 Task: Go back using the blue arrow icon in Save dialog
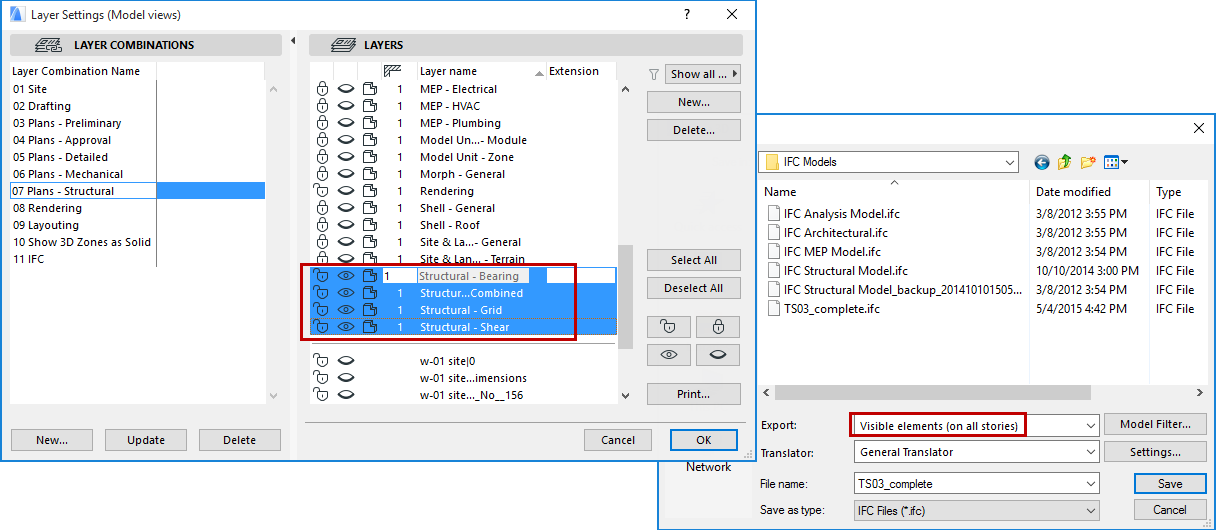pyautogui.click(x=1042, y=162)
